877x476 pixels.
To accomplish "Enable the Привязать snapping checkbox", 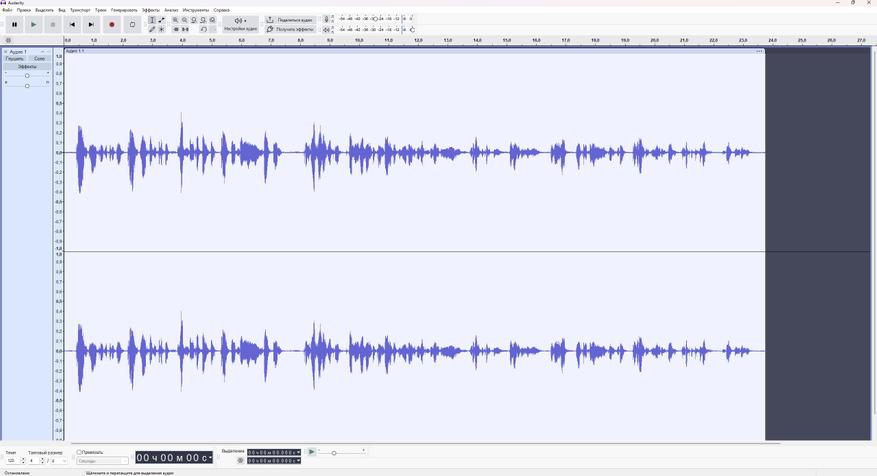I will (x=79, y=452).
